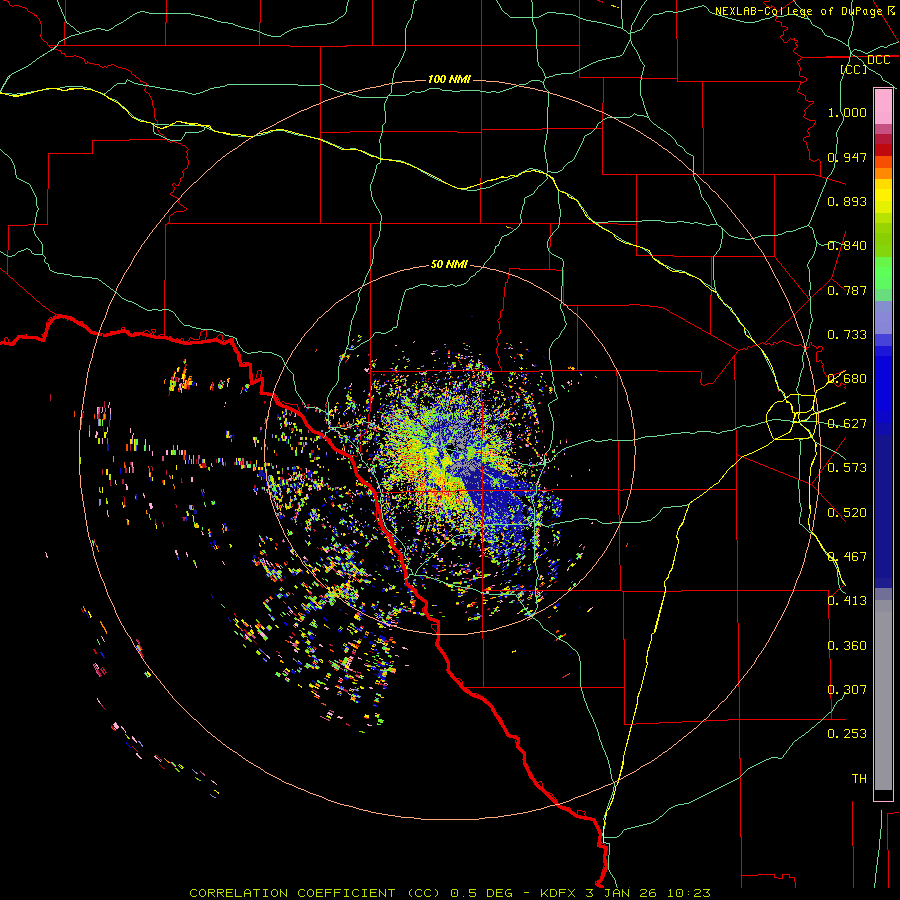
Task: Select the 0.573 scale value
Action: coord(847,468)
